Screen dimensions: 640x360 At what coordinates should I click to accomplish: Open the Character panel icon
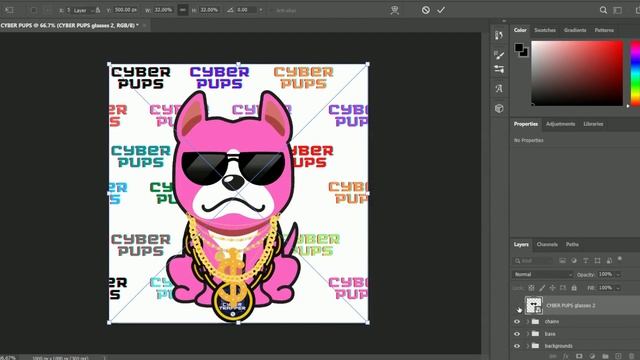point(499,88)
